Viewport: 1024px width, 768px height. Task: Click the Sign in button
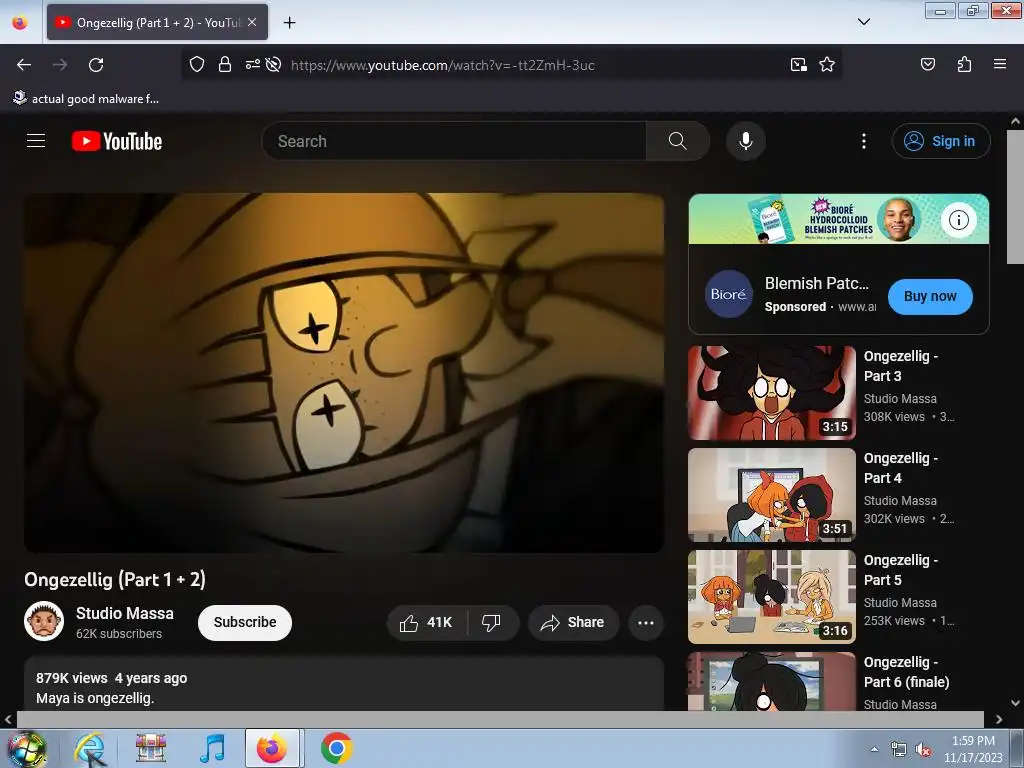click(x=940, y=141)
